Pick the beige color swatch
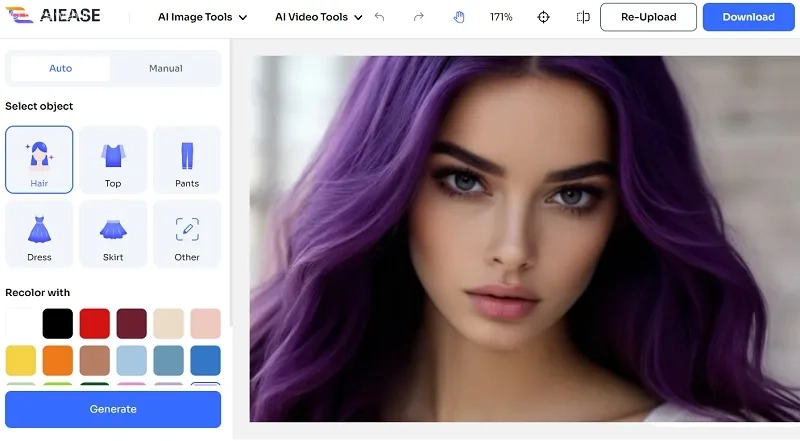The width and height of the screenshot is (800, 441). pyautogui.click(x=168, y=324)
